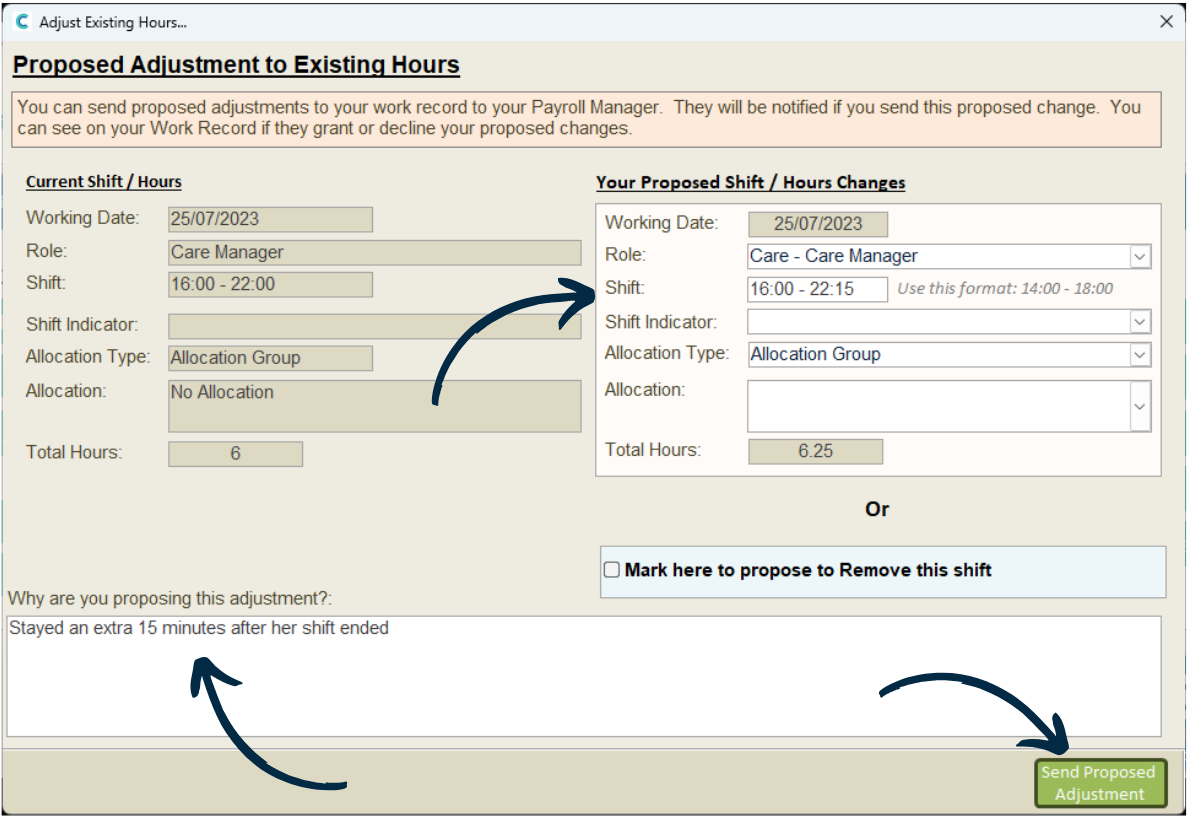This screenshot has height=825, width=1188.
Task: Expand the proposed Shift Indicator dropdown
Action: click(x=1140, y=322)
